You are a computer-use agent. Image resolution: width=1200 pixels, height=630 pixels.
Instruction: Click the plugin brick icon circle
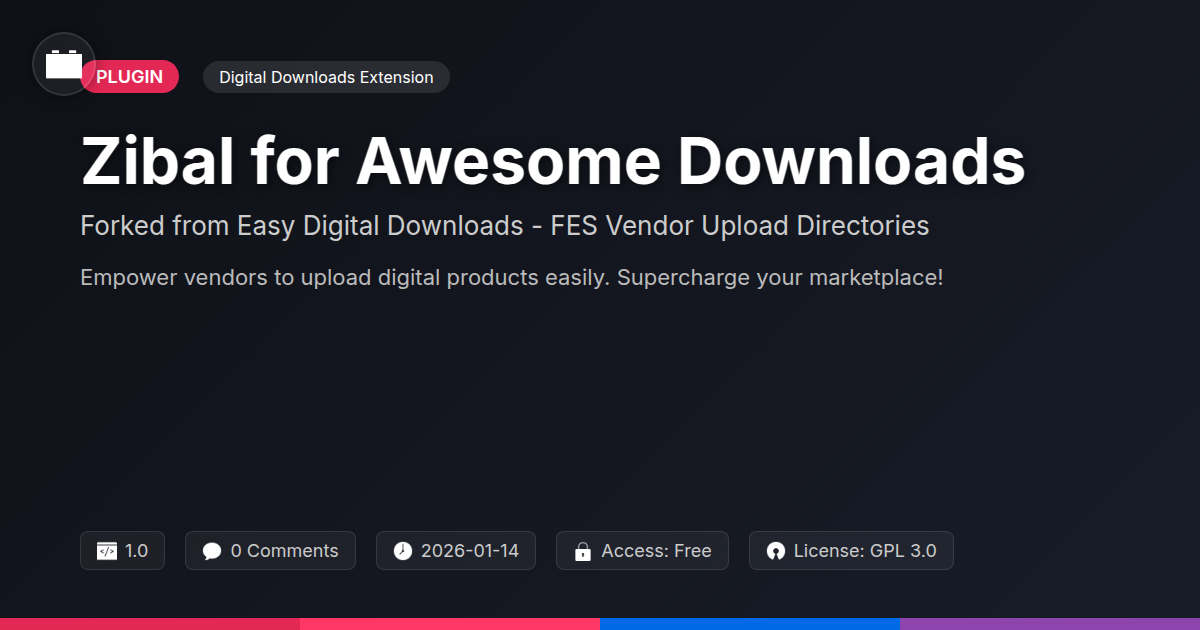(64, 64)
